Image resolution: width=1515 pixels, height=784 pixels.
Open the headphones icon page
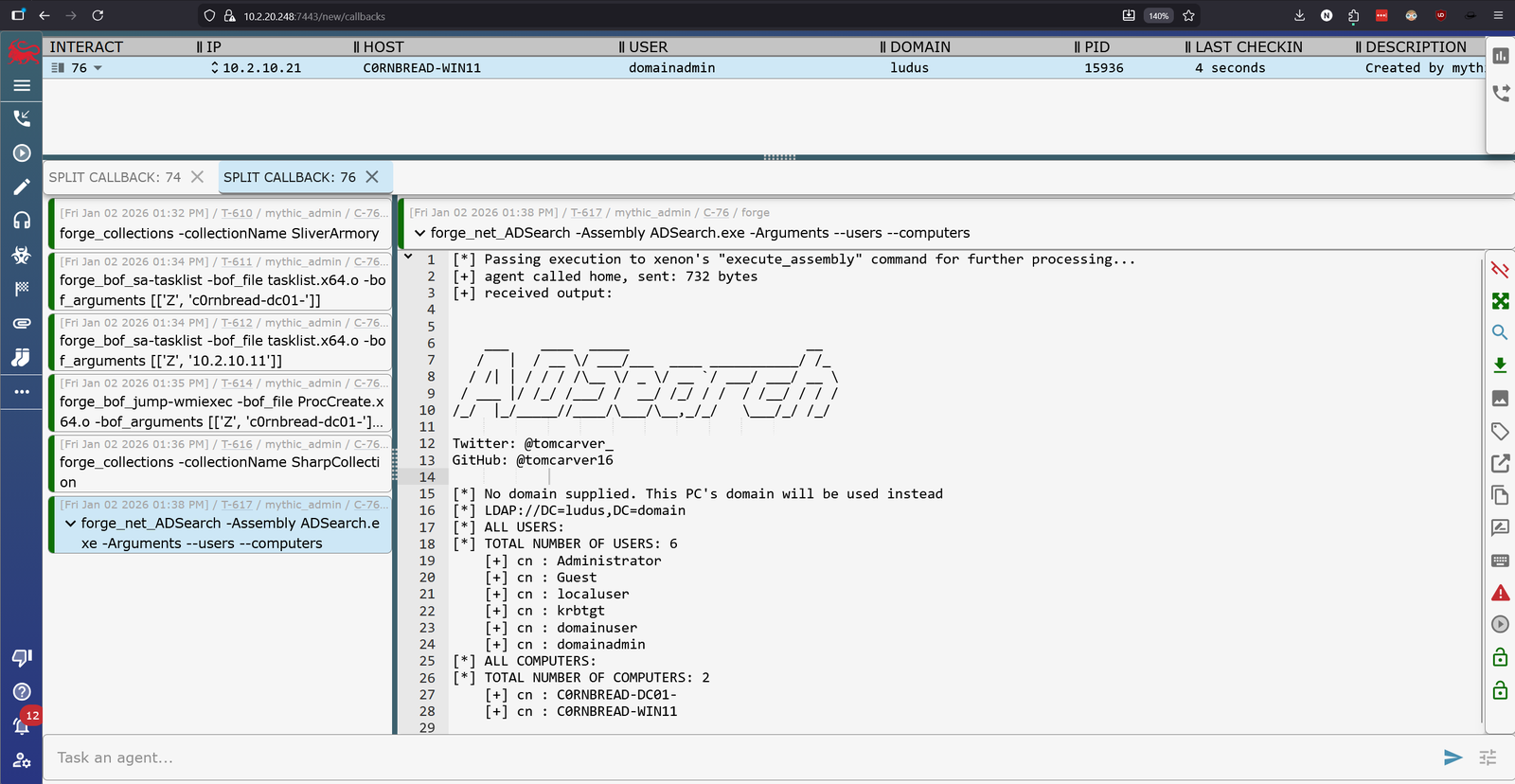pos(22,221)
